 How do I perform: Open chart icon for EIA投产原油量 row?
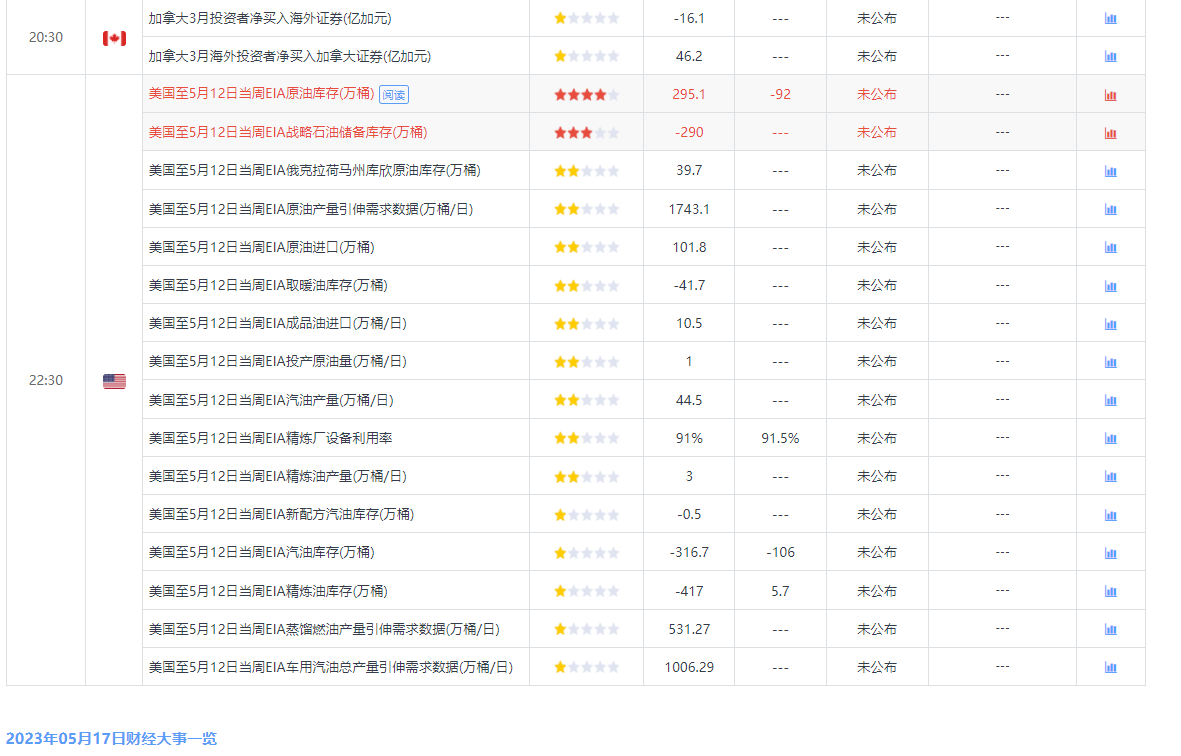1110,362
